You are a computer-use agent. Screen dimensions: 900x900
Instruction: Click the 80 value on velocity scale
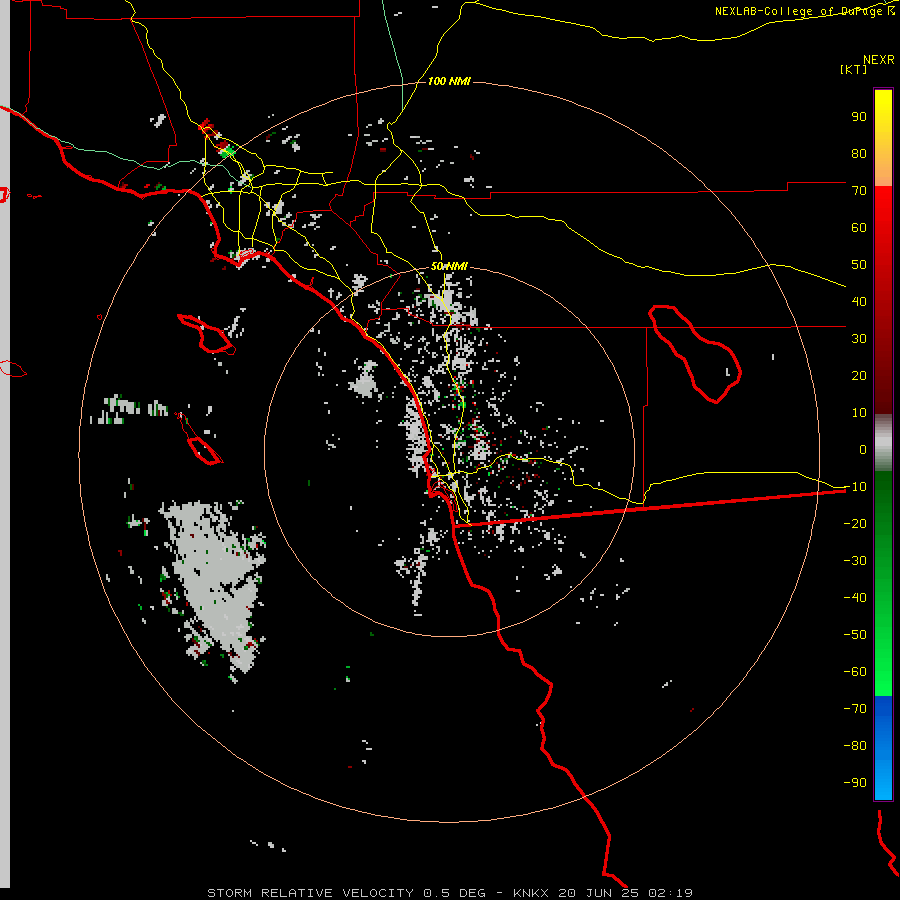pyautogui.click(x=859, y=154)
